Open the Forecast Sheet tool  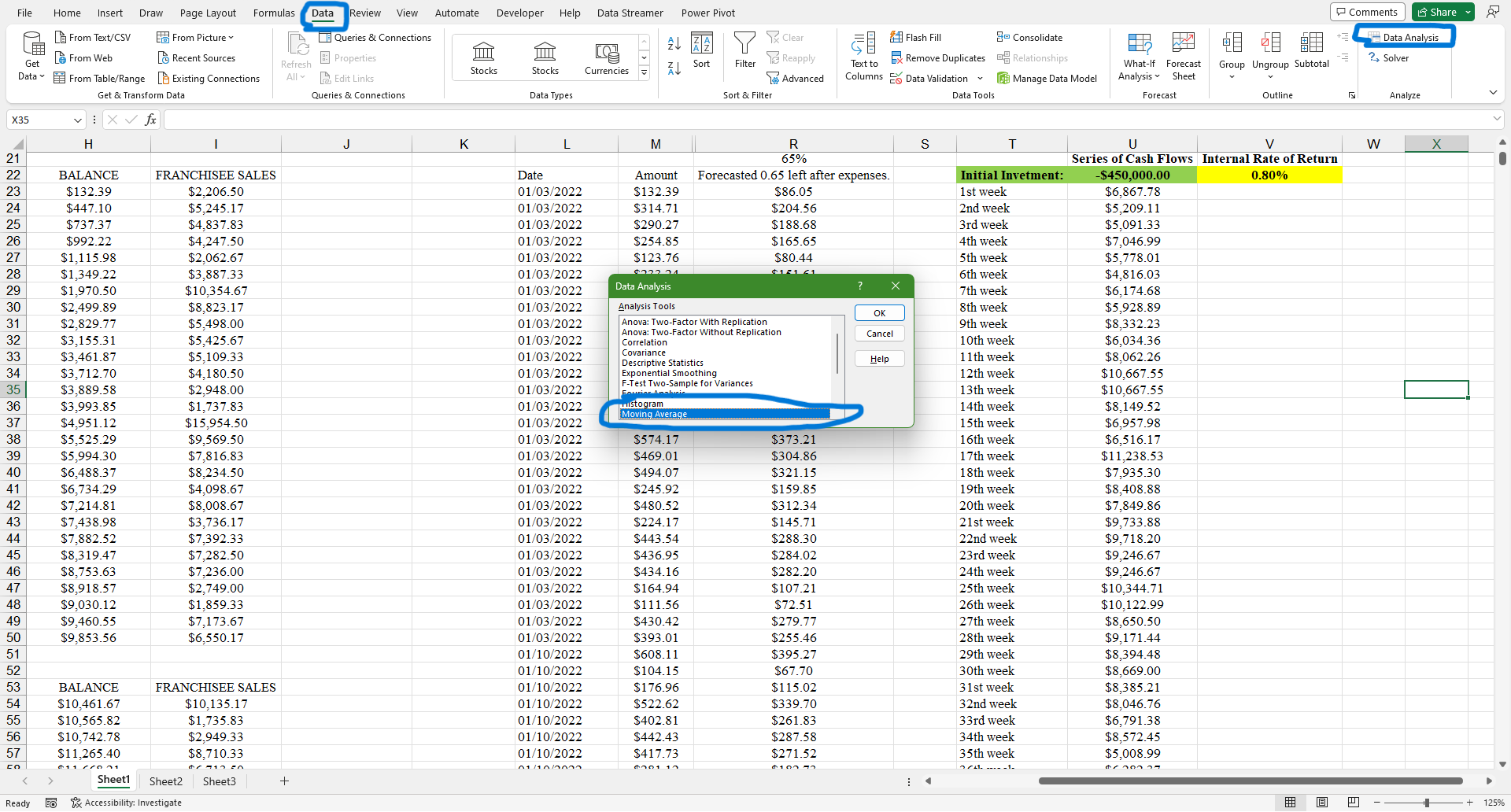(1183, 56)
